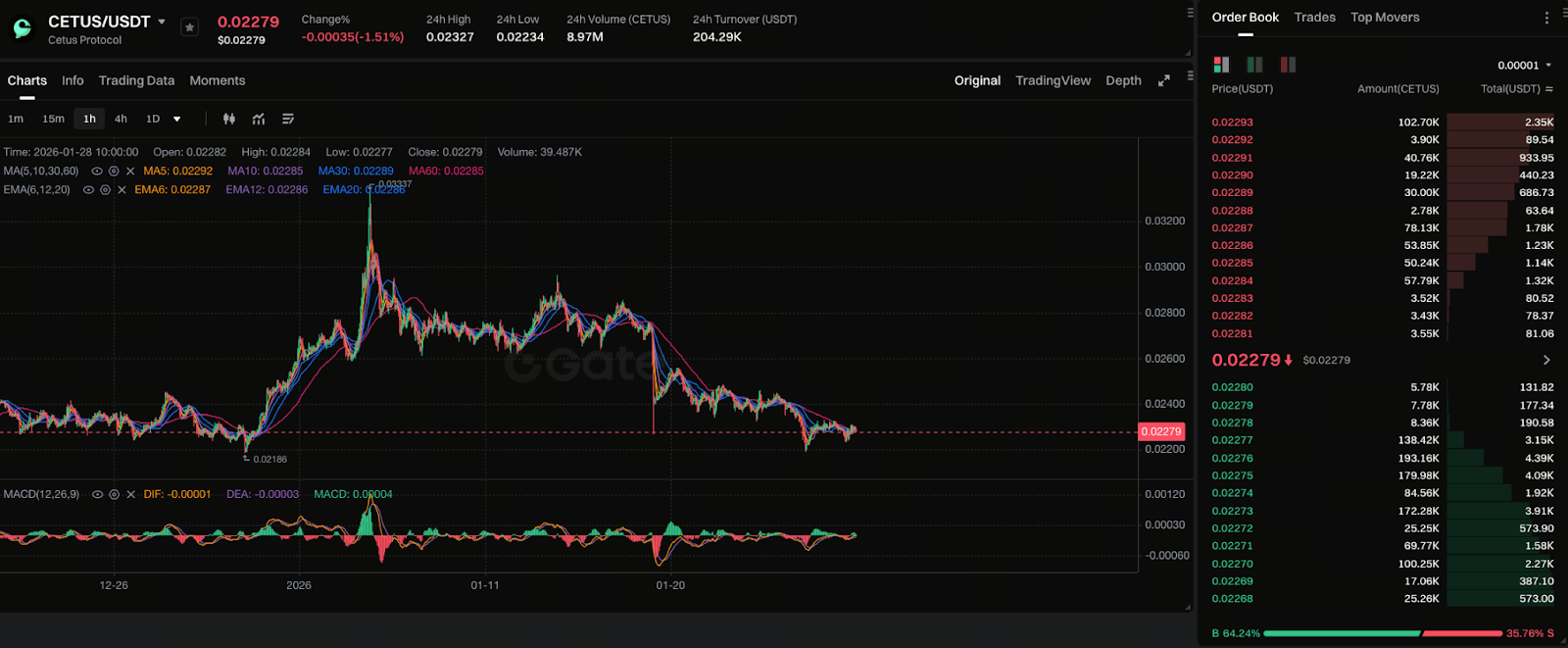Open the candlestick chart type selector
The width and height of the screenshot is (1568, 648).
click(228, 119)
